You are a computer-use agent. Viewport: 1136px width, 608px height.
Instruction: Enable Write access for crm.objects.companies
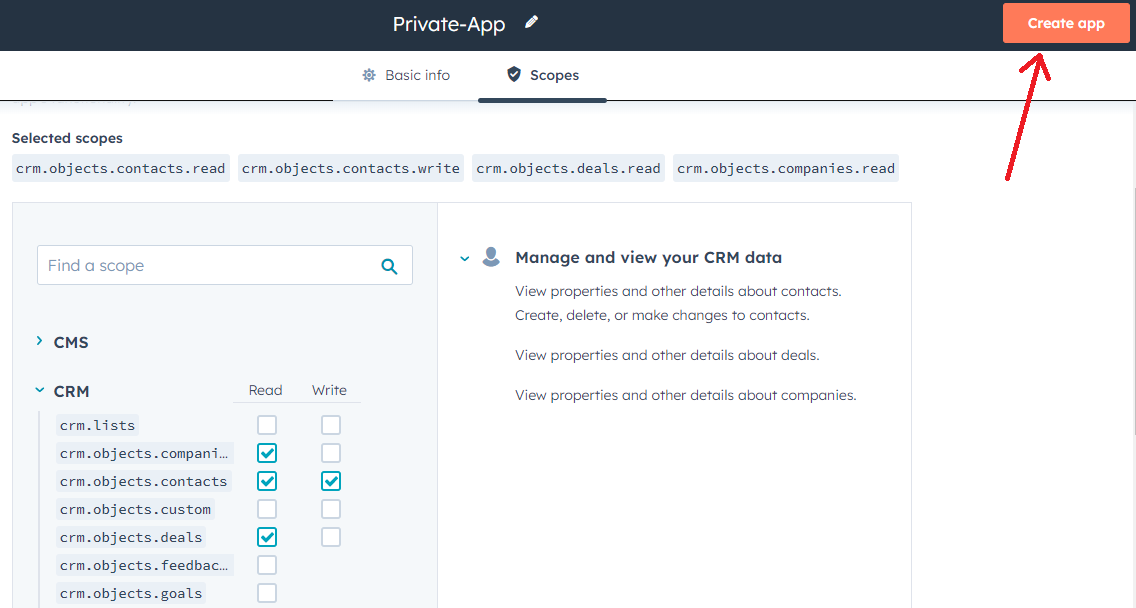pyautogui.click(x=331, y=453)
